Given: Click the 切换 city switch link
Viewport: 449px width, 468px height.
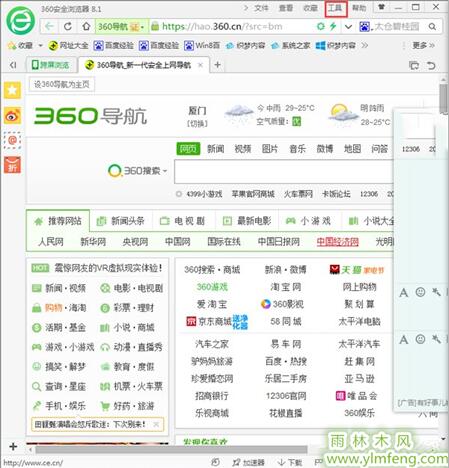Looking at the screenshot, I should point(197,124).
